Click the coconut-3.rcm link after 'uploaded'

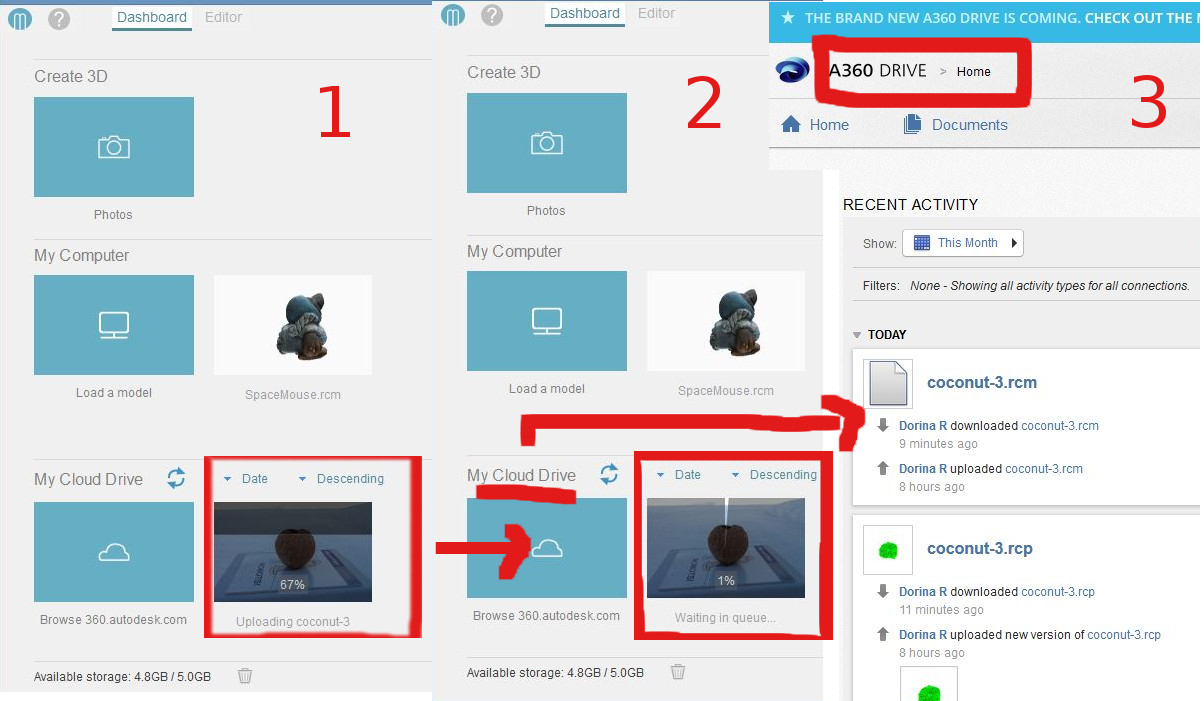1044,469
